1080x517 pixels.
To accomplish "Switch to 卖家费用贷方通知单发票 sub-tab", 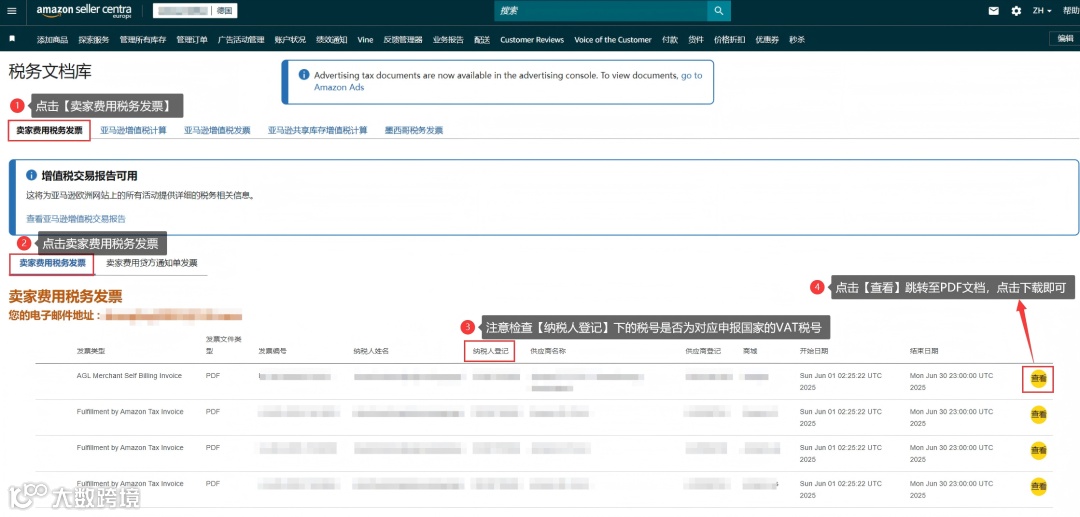I will [152, 263].
